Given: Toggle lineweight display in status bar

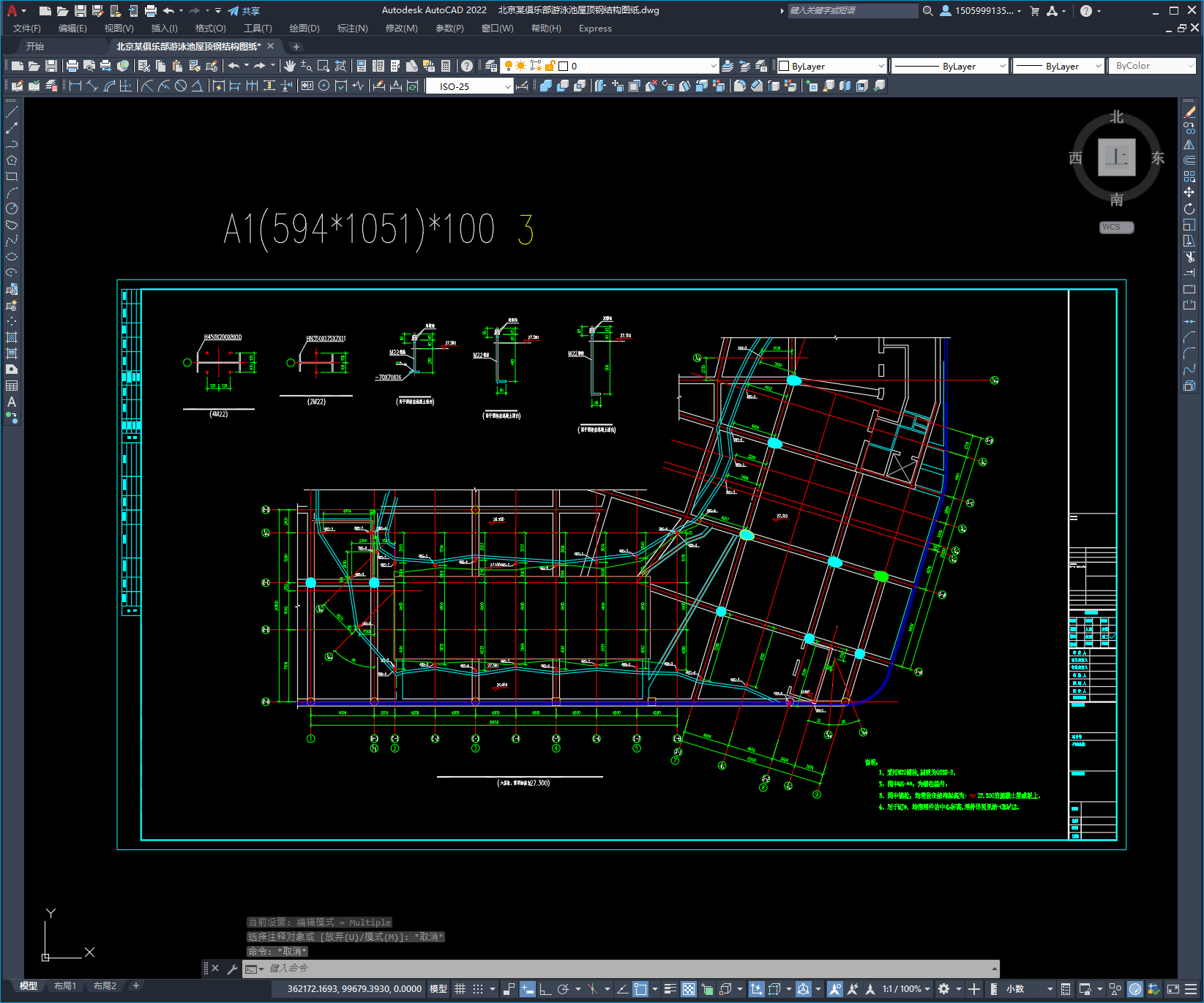Looking at the screenshot, I should (670, 989).
